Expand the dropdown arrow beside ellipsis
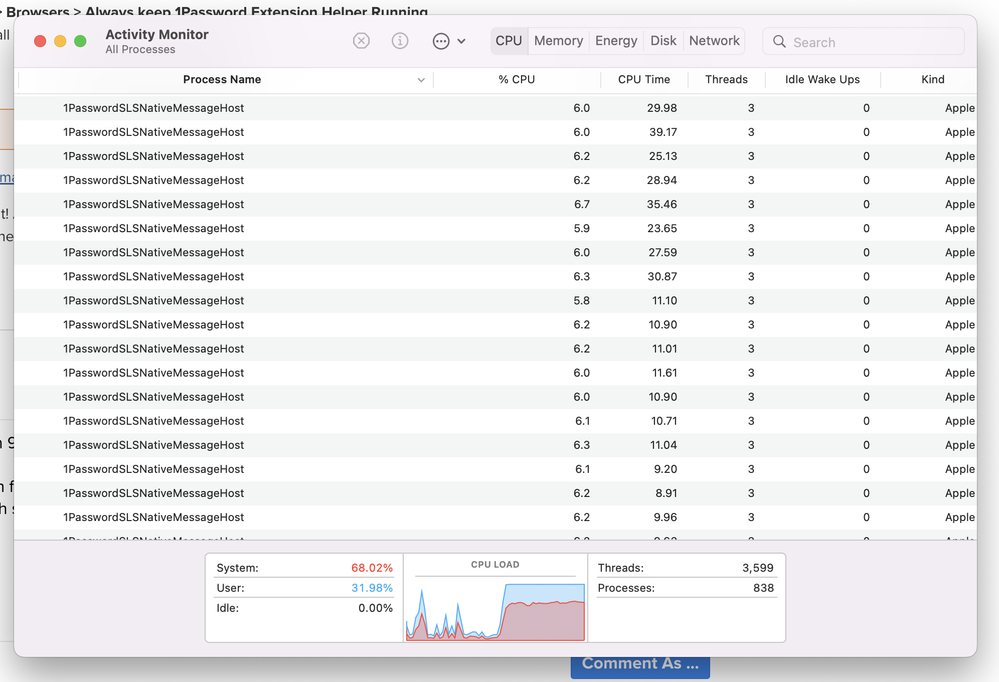This screenshot has width=999, height=682. click(461, 41)
